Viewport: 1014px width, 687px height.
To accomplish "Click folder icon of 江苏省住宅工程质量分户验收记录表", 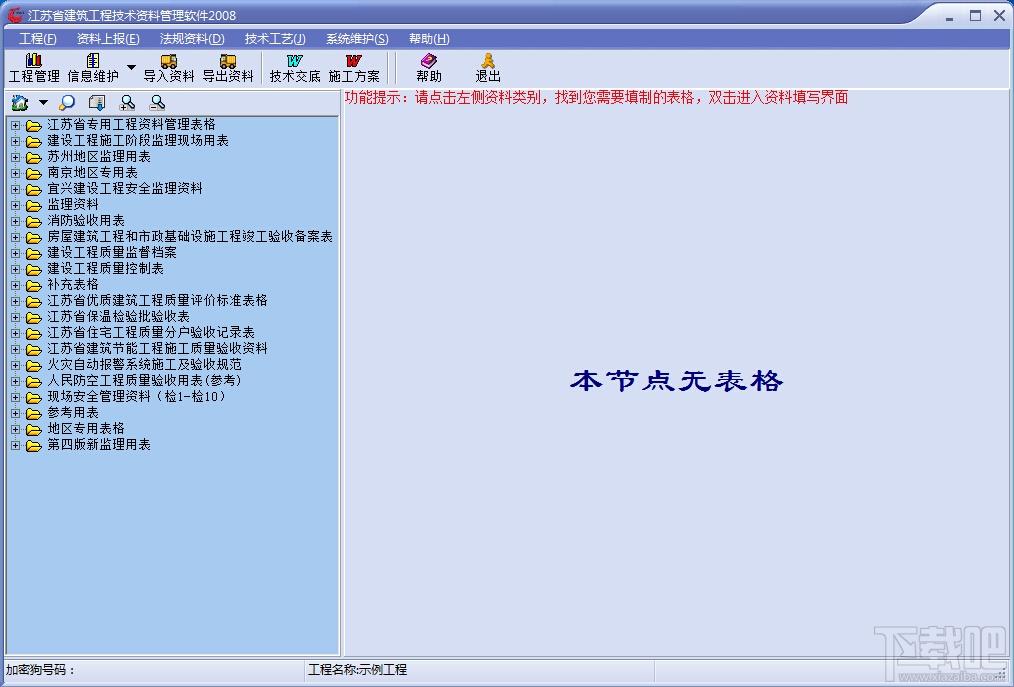I will [x=34, y=333].
